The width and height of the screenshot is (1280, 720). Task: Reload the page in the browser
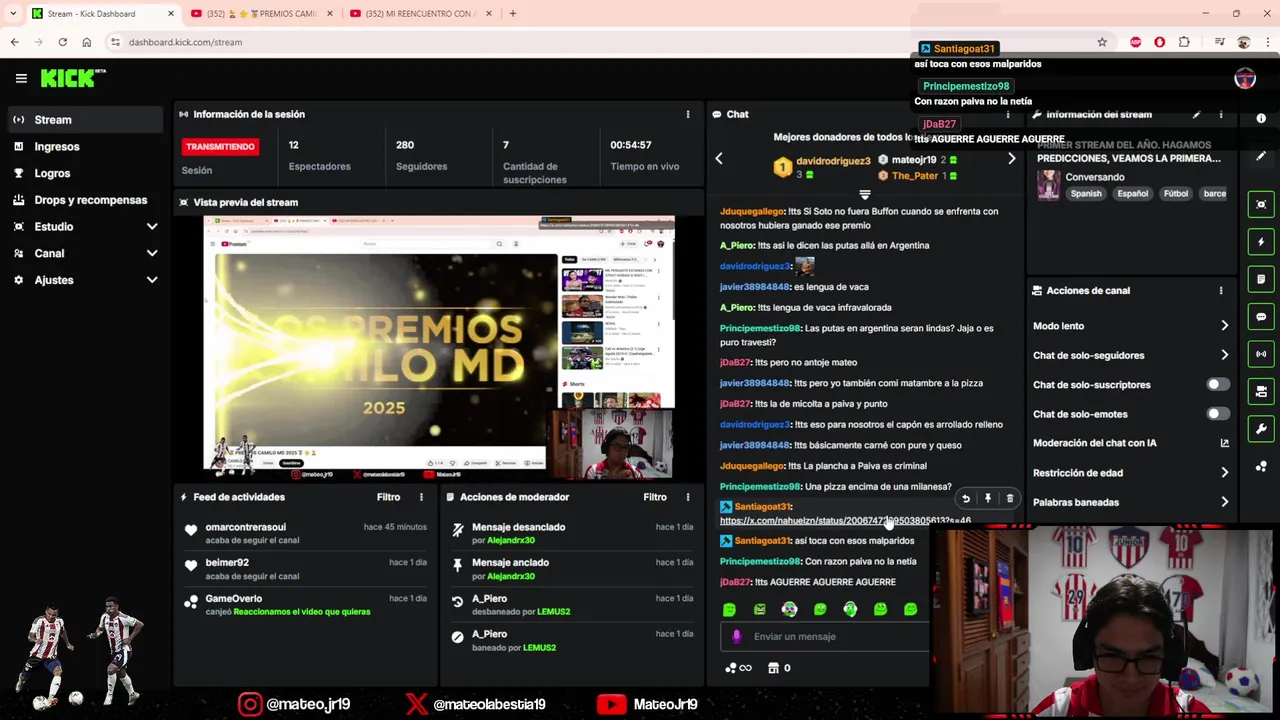point(62,42)
